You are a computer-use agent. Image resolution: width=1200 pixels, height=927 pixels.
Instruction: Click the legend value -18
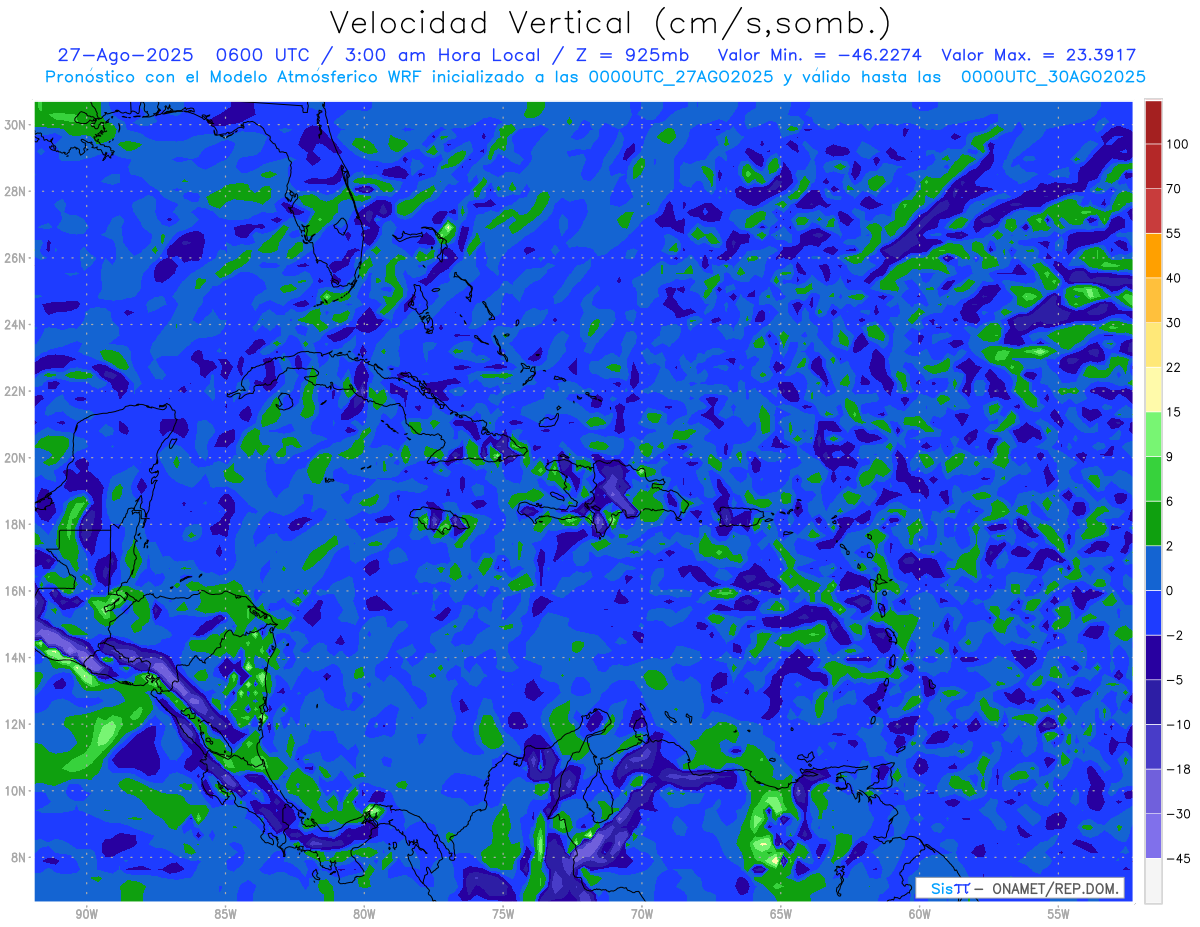click(1177, 769)
